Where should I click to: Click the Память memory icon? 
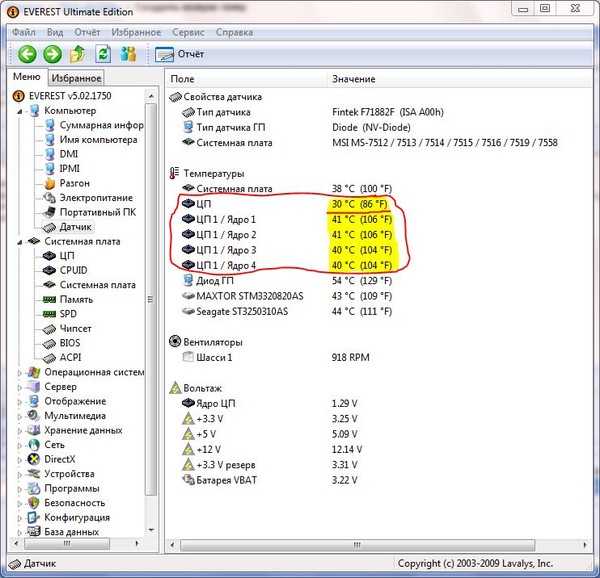click(49, 300)
